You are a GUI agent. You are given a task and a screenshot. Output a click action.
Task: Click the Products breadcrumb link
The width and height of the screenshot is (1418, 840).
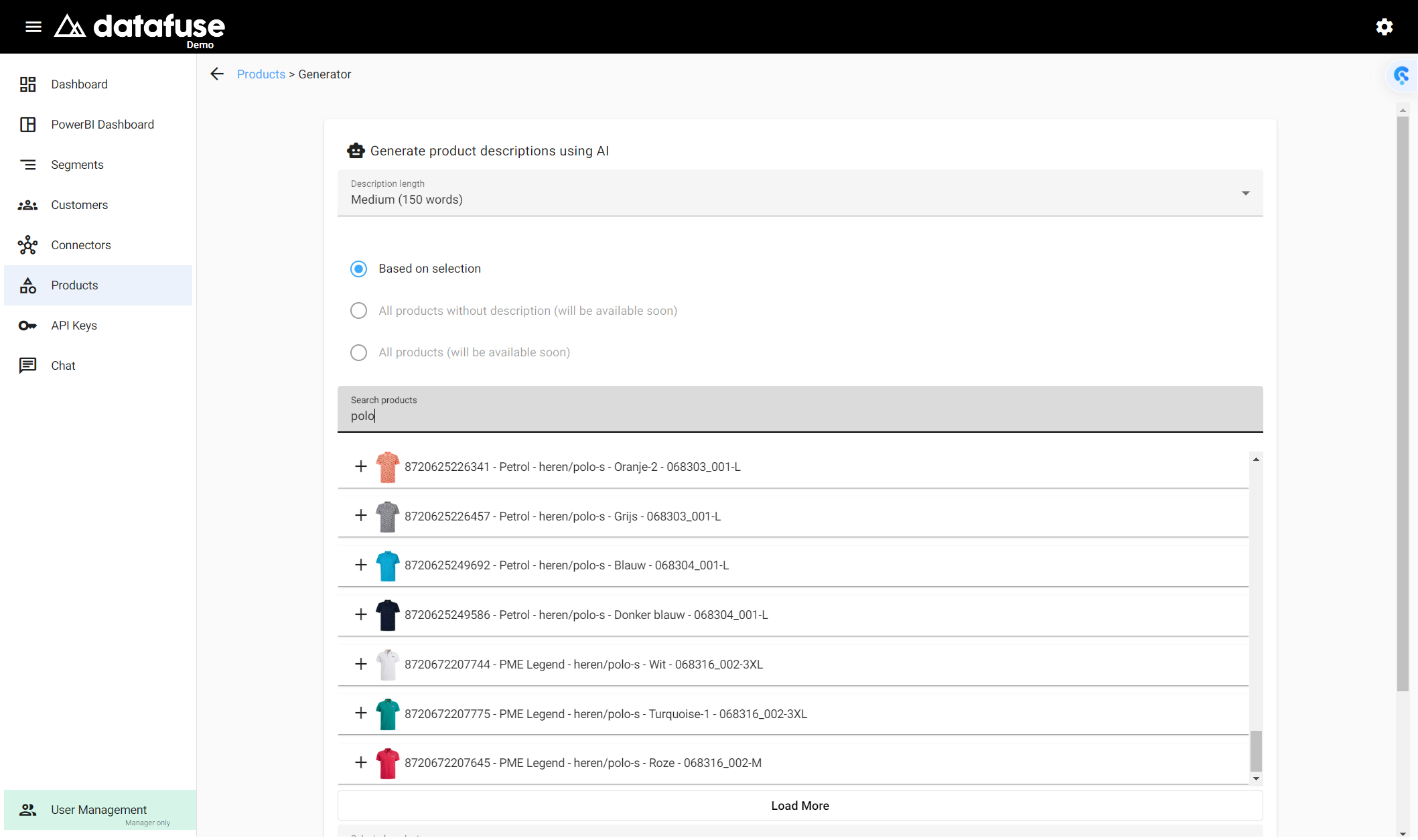(261, 74)
